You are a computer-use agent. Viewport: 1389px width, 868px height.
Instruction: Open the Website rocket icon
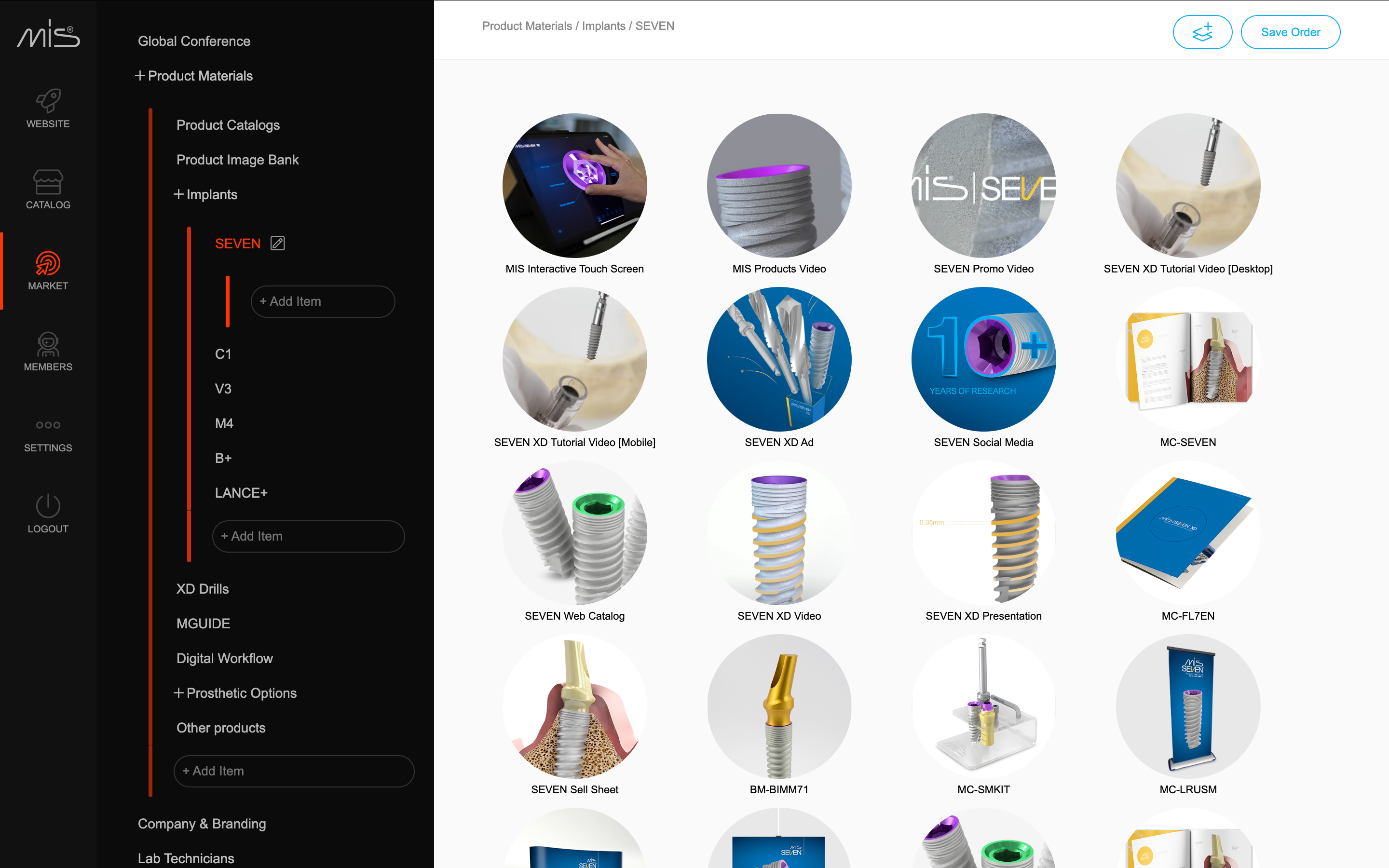point(48,100)
